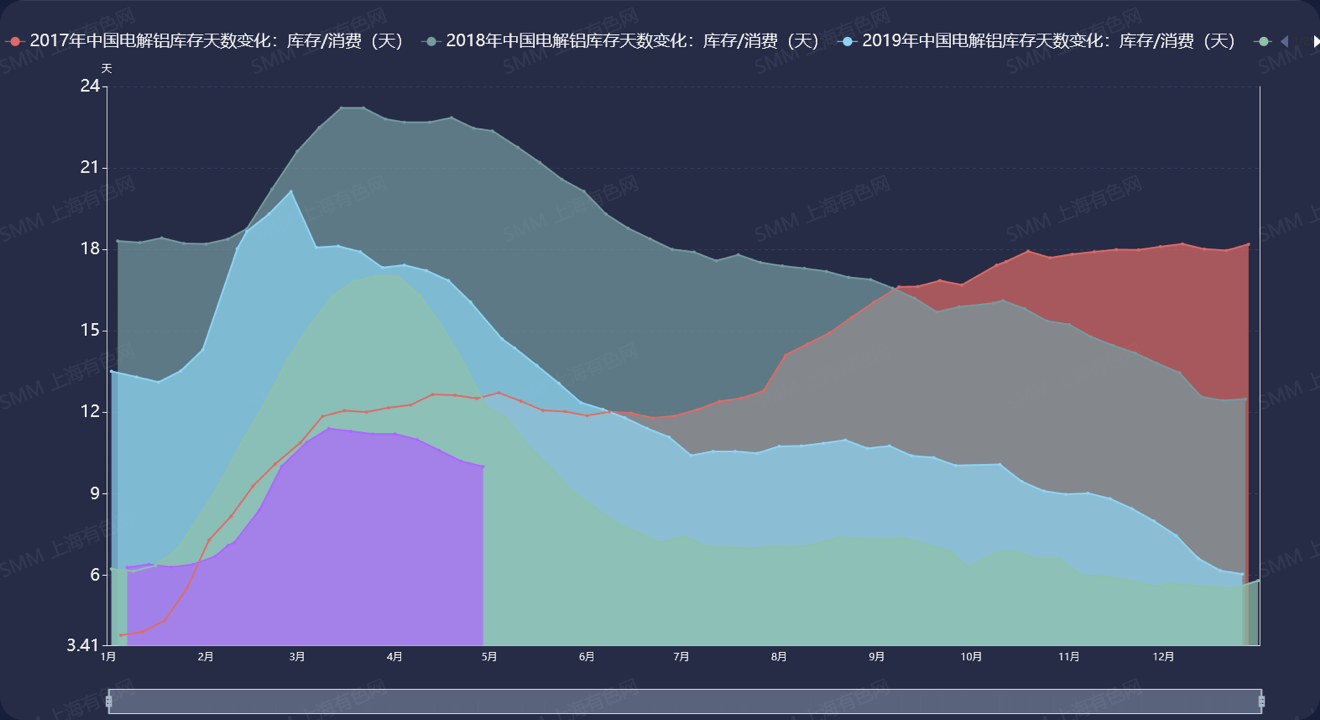Click the red 2017 shaded area near December

[1200, 300]
